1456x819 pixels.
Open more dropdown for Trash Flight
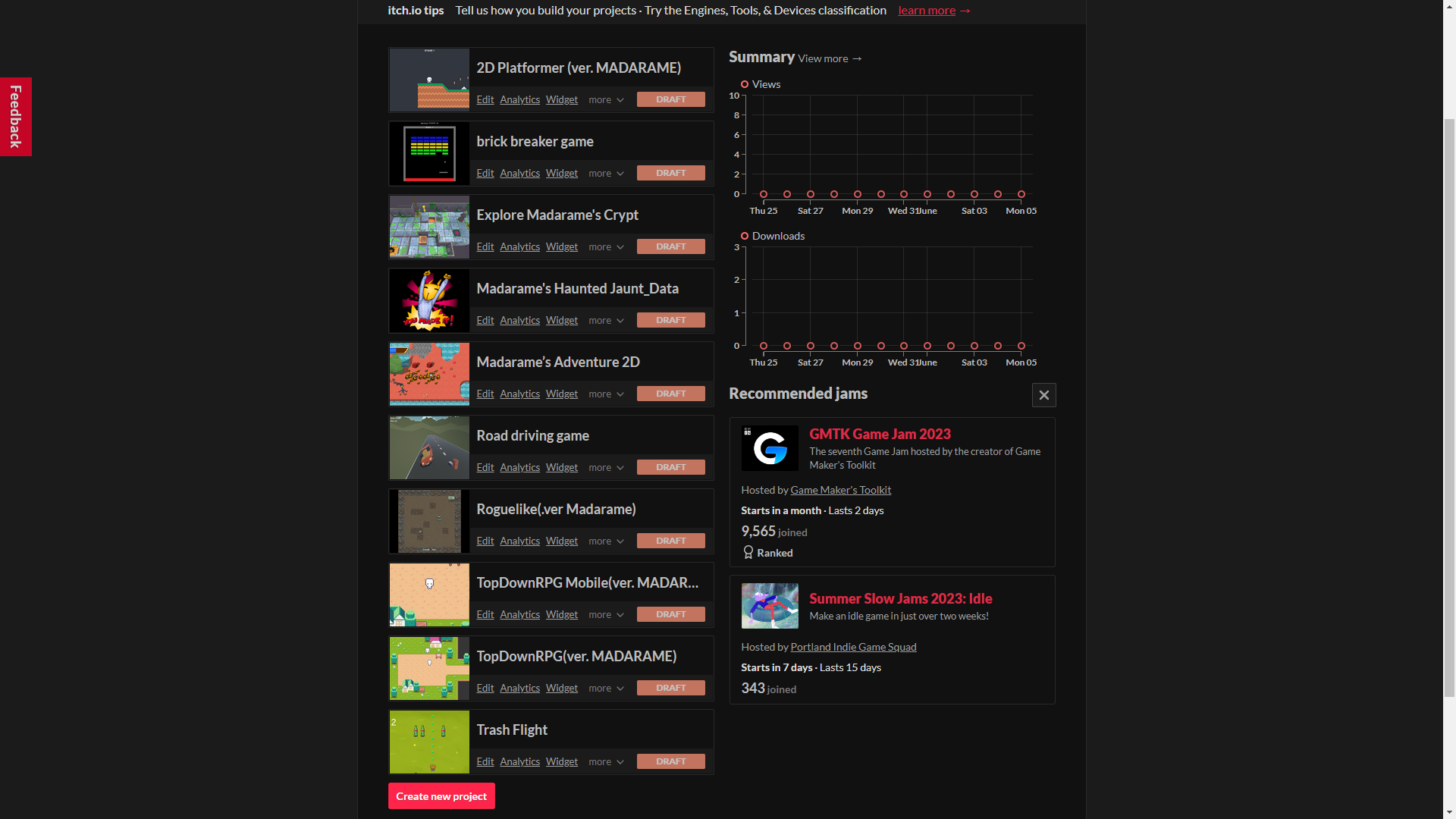[606, 762]
